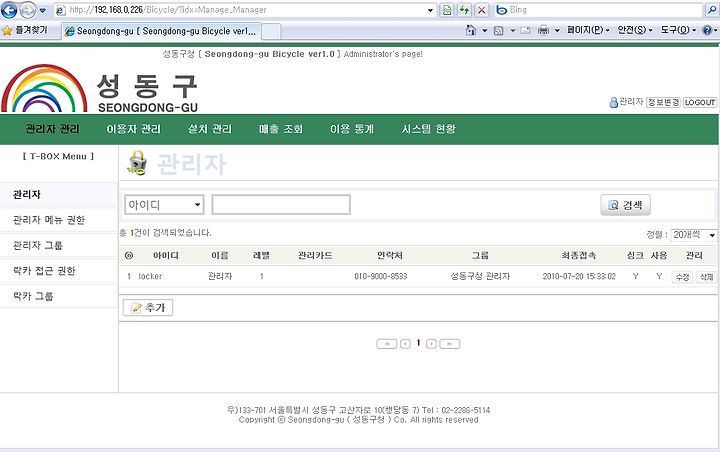Click the 추가 add button
The width and height of the screenshot is (720, 452).
point(148,308)
